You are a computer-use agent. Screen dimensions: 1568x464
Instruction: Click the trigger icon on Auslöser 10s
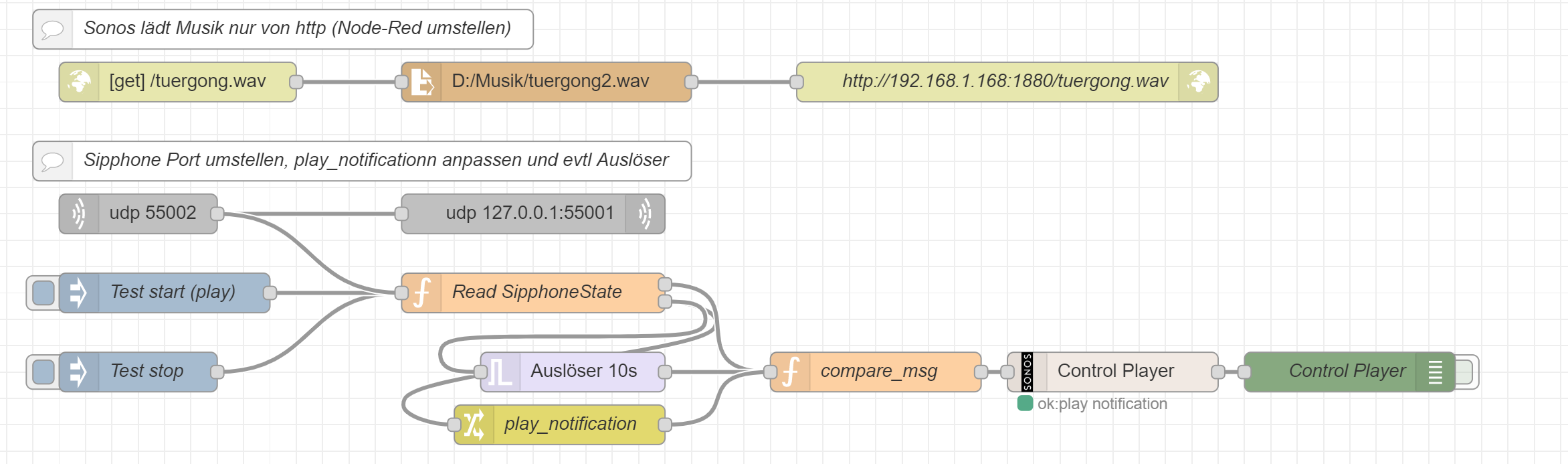pyautogui.click(x=500, y=372)
